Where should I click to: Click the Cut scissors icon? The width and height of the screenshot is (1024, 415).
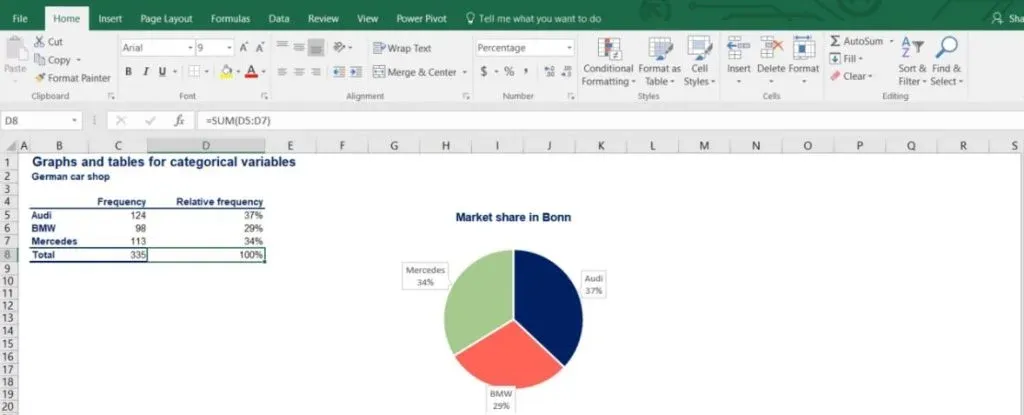(40, 42)
